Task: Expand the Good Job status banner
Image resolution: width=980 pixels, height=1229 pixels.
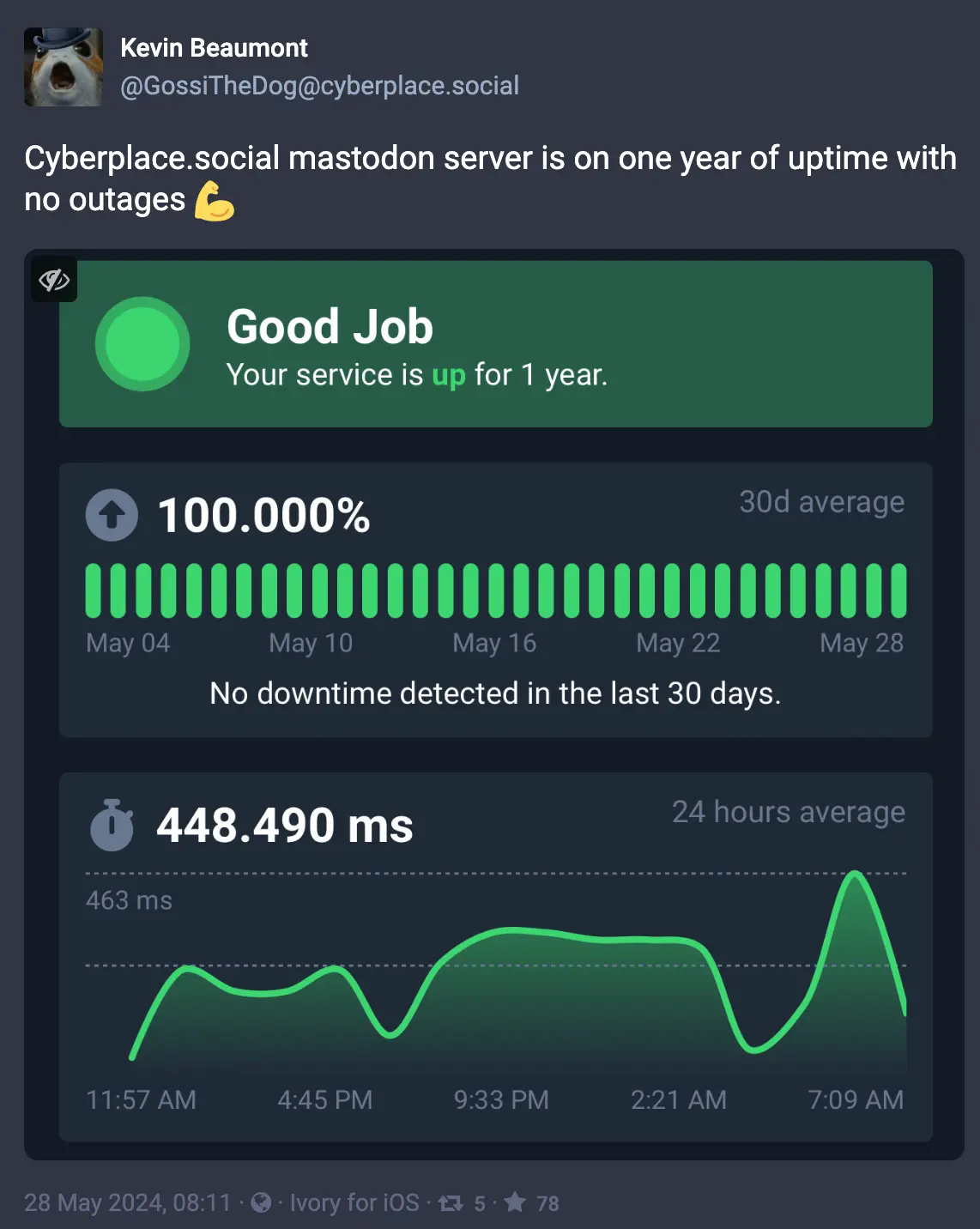Action: click(x=495, y=344)
